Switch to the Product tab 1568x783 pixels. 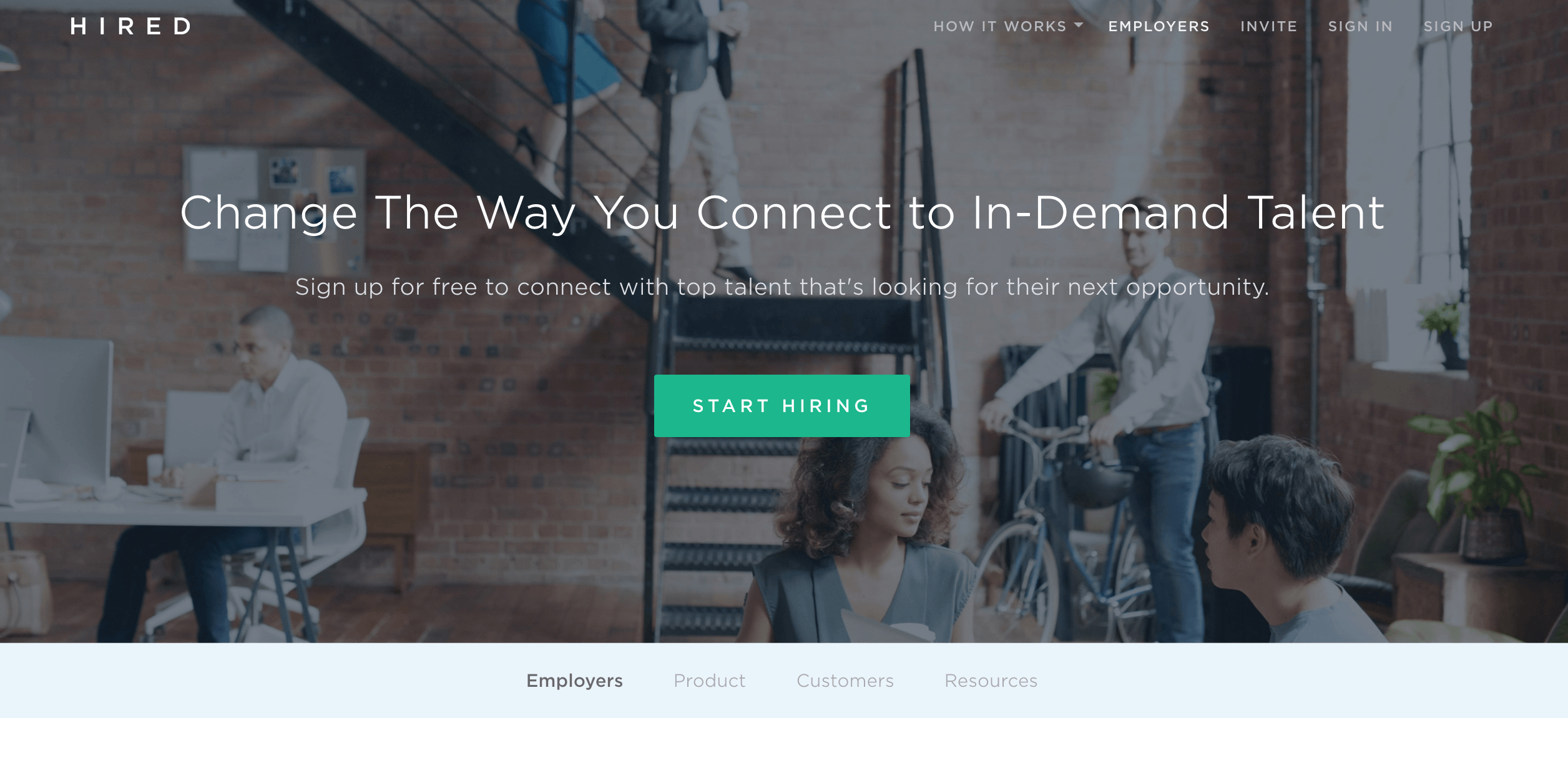(x=710, y=681)
